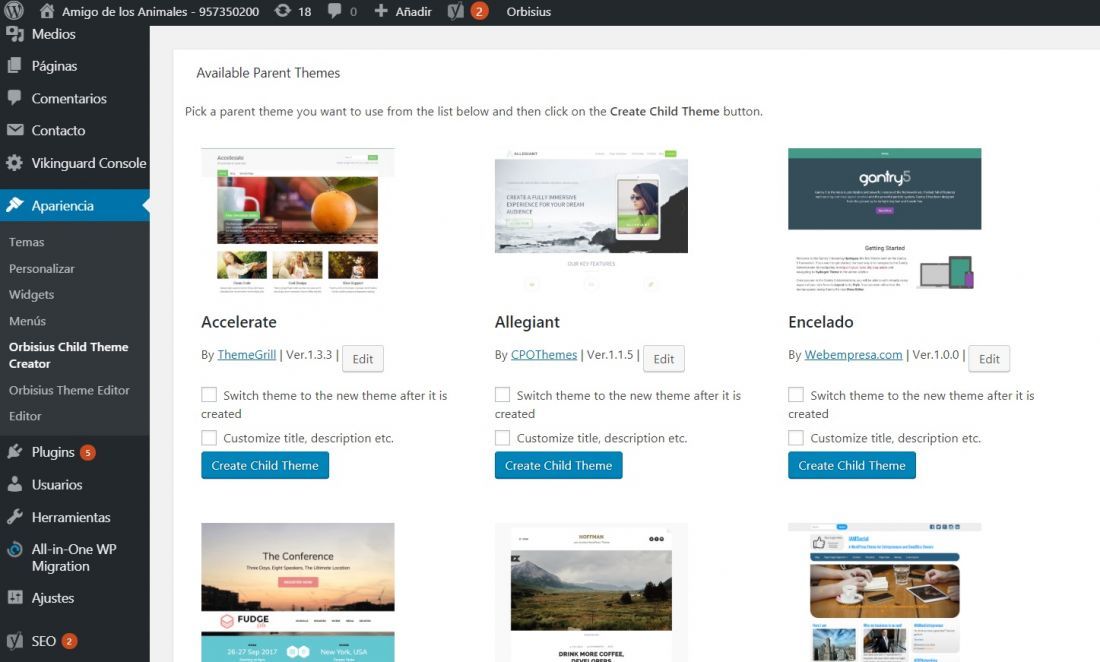Click site name Amigo de los Animales
The image size is (1100, 662).
[160, 11]
